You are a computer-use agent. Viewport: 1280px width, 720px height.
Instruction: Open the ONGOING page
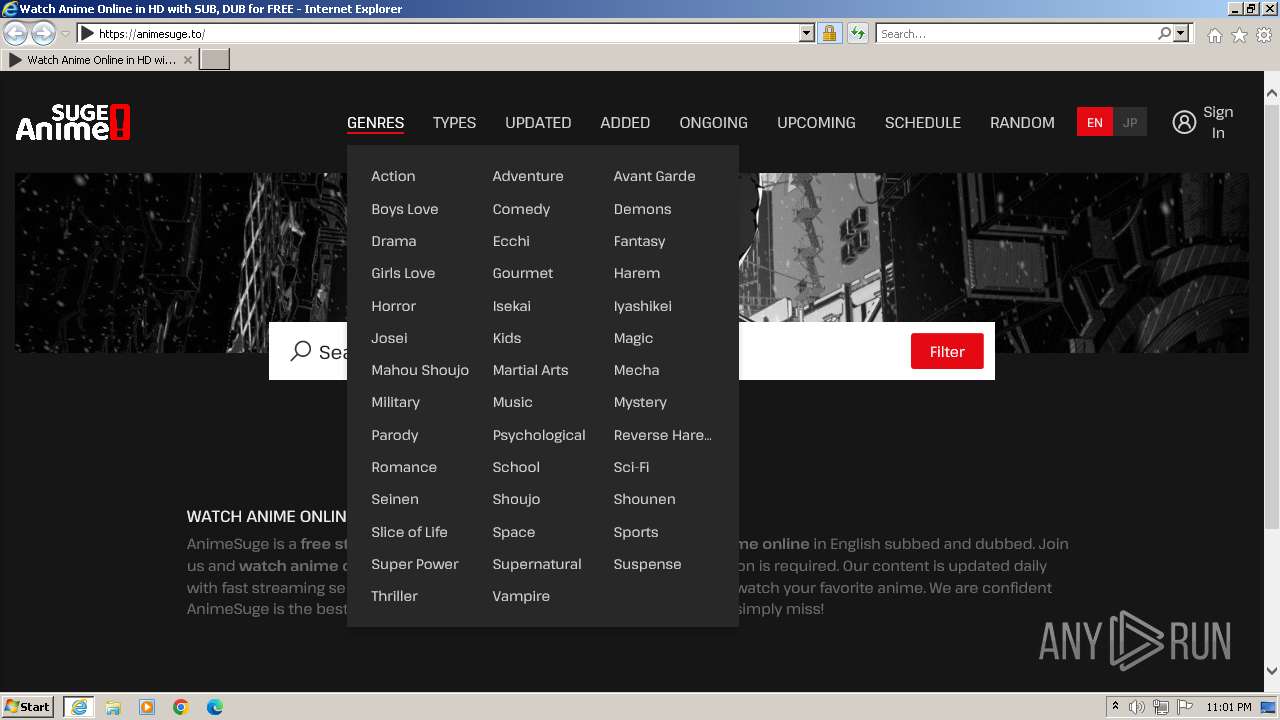coord(713,122)
